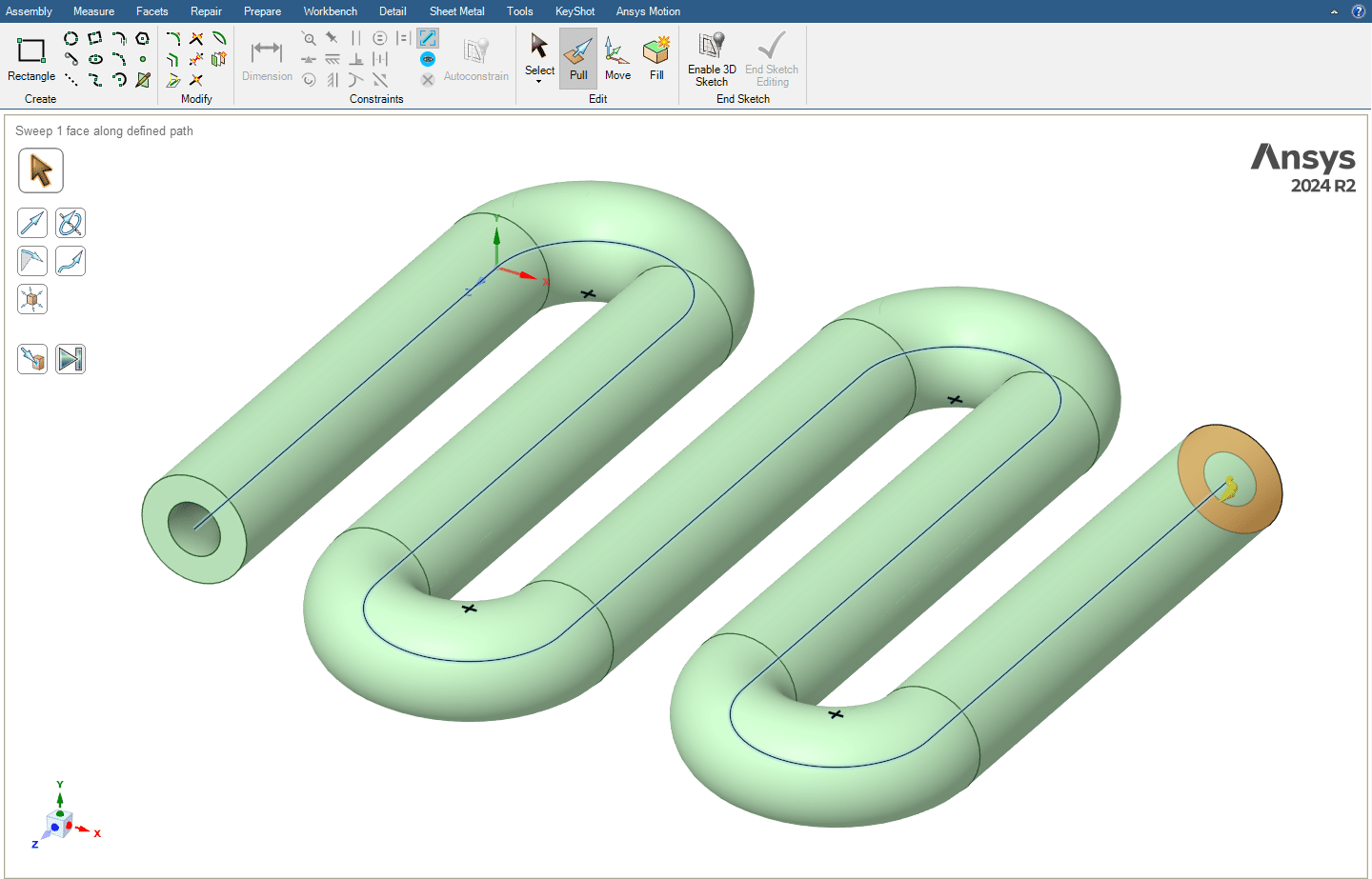Pick the Sweep tool guide with curved arrow
The height and width of the screenshot is (879, 1372).
coord(71,261)
